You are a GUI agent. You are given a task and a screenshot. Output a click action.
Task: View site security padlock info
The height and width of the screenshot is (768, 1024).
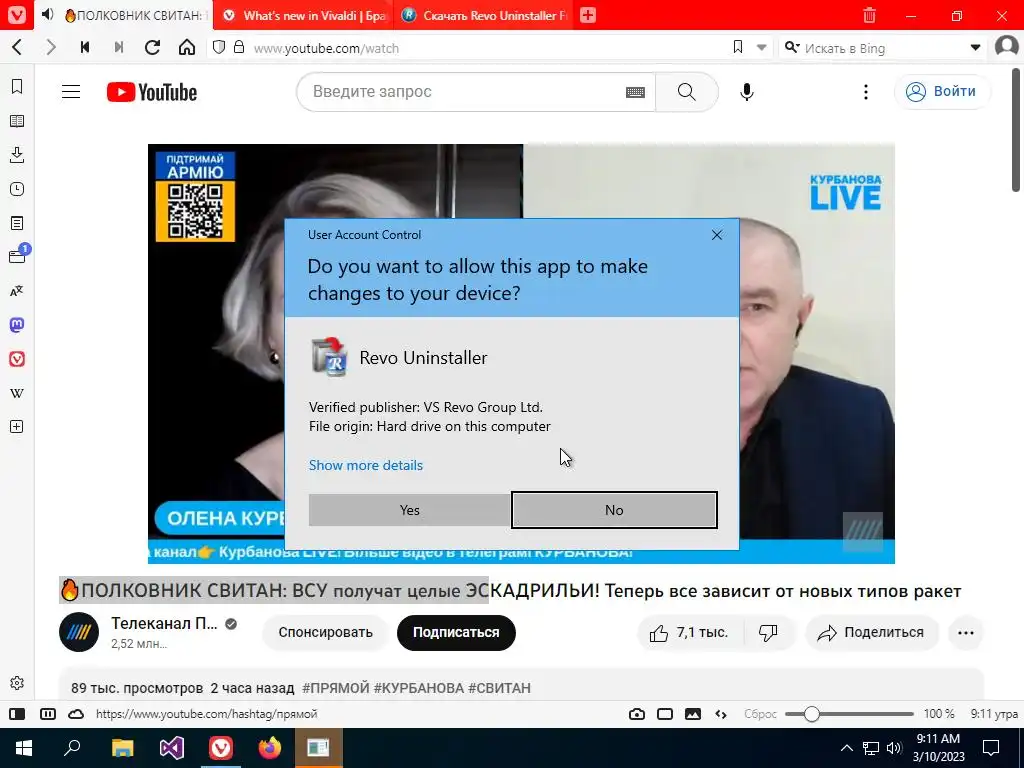click(239, 48)
